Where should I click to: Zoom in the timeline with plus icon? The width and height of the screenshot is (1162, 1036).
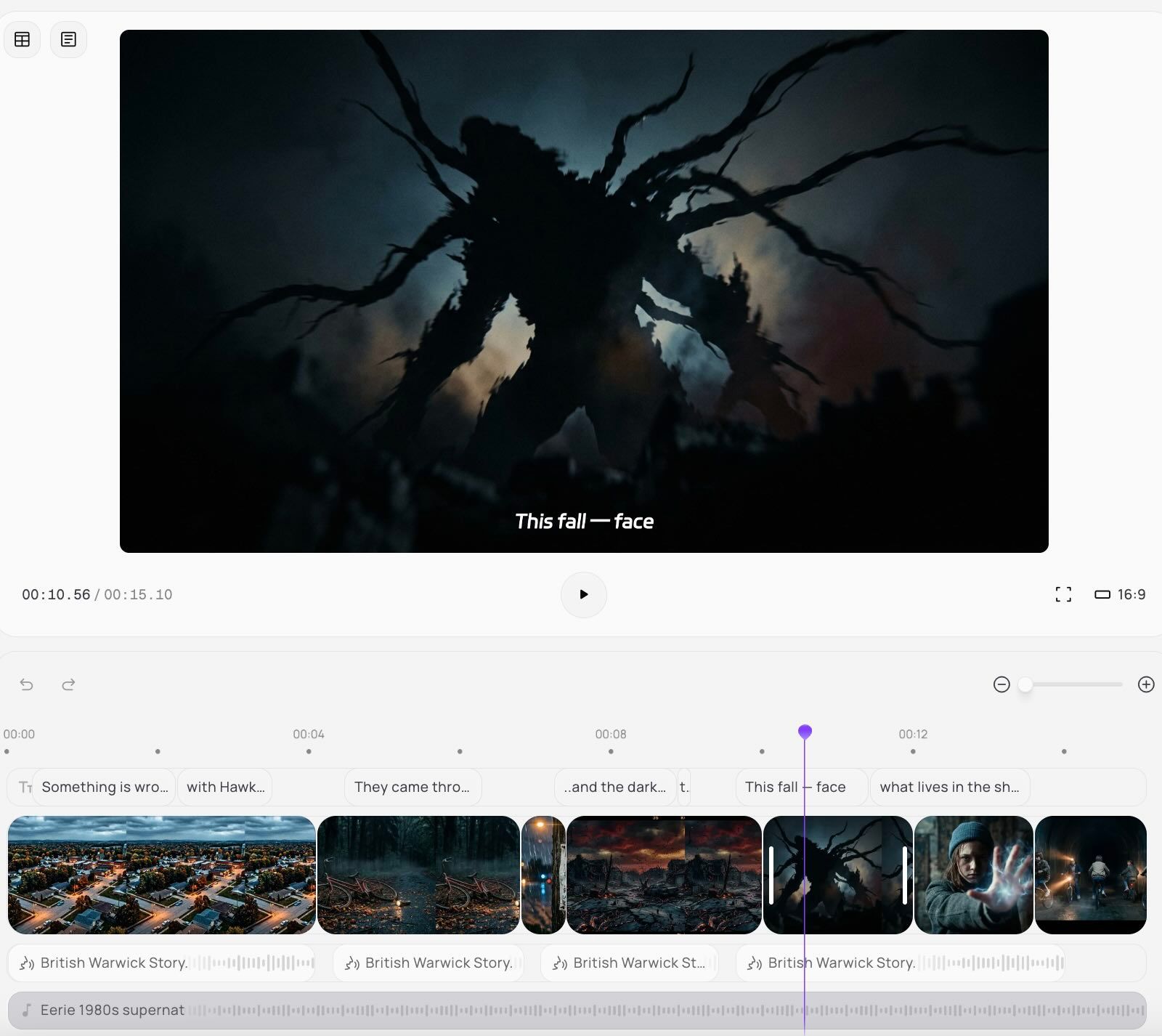[x=1146, y=684]
